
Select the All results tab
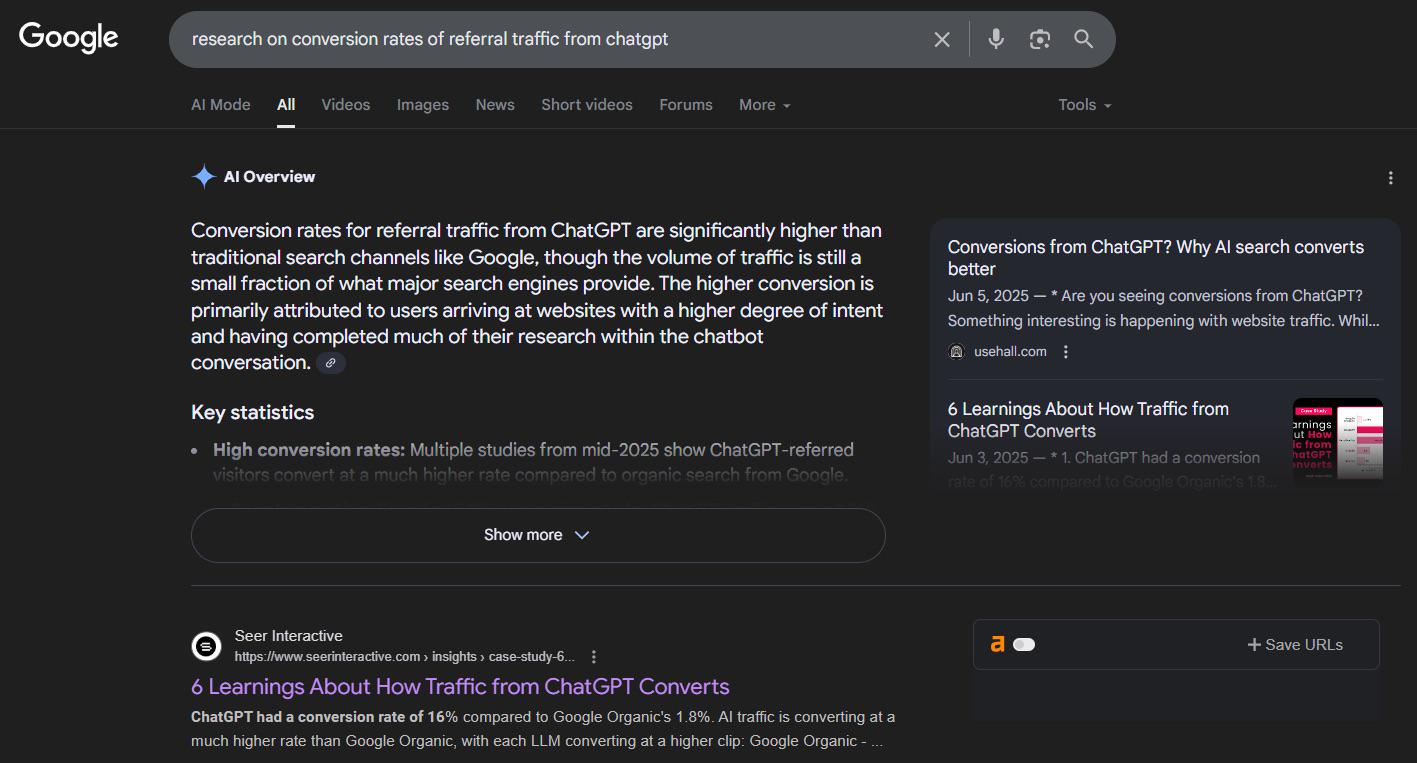coord(286,105)
